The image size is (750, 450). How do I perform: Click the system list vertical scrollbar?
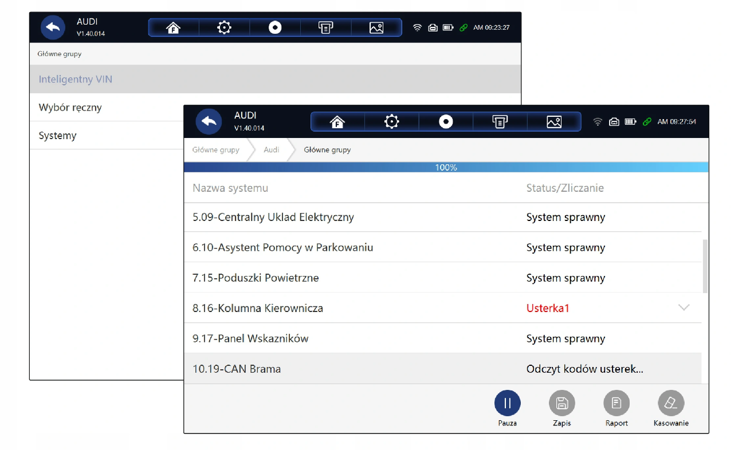click(705, 266)
